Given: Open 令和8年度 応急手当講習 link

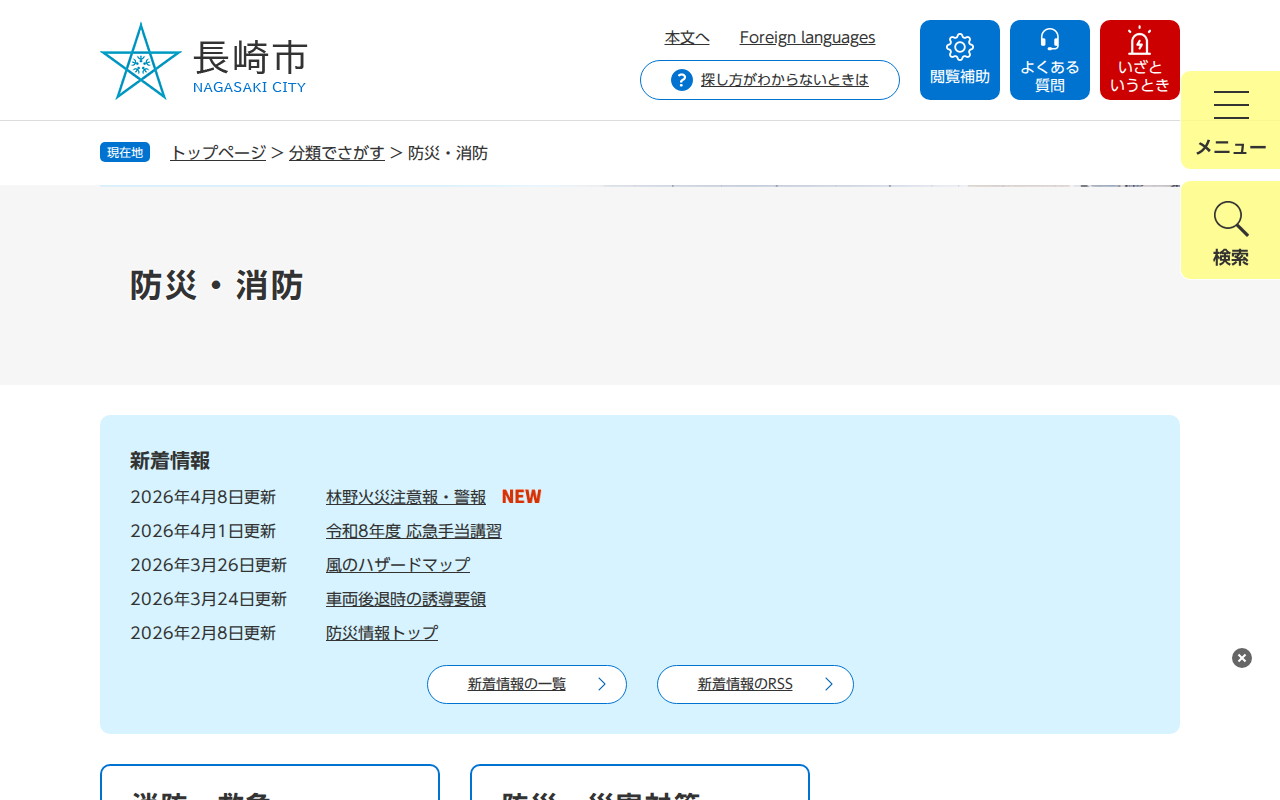Looking at the screenshot, I should 414,531.
